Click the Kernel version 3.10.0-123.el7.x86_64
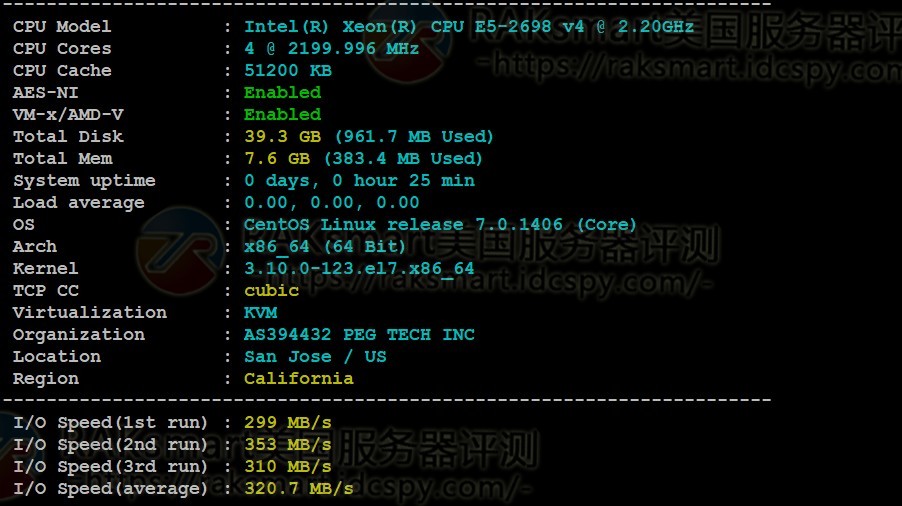 click(x=359, y=269)
